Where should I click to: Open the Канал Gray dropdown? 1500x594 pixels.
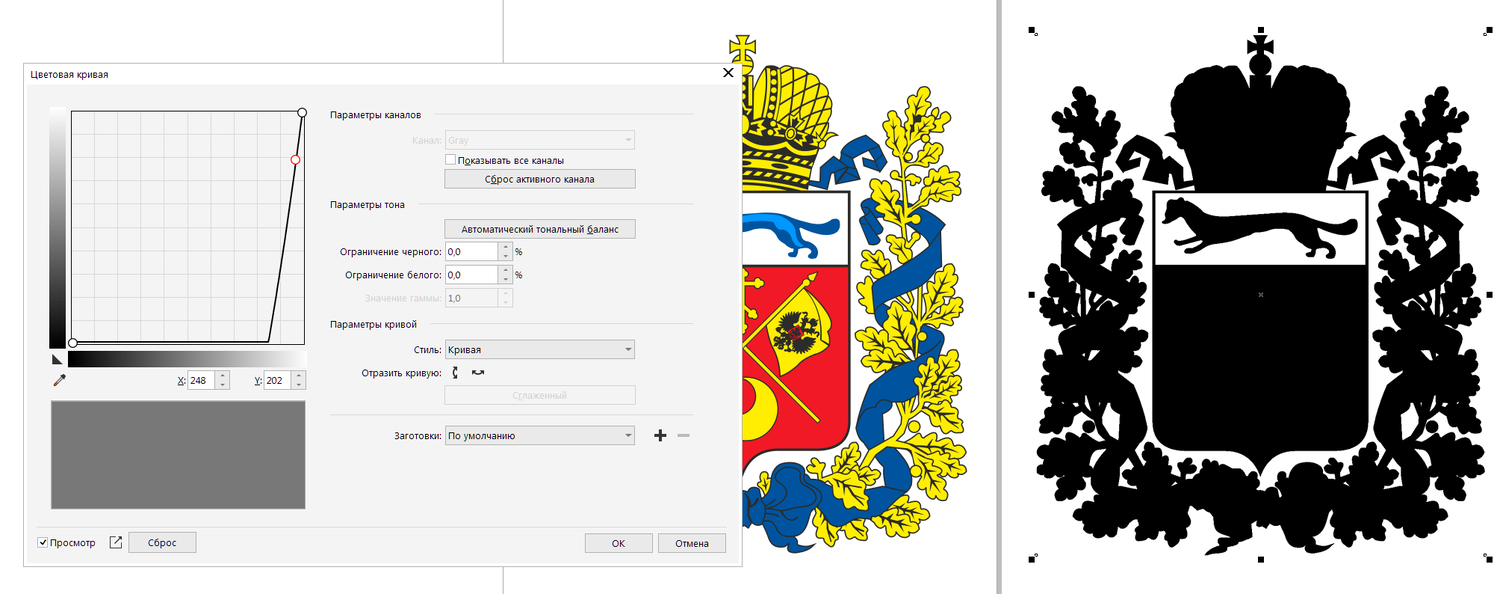(x=539, y=141)
